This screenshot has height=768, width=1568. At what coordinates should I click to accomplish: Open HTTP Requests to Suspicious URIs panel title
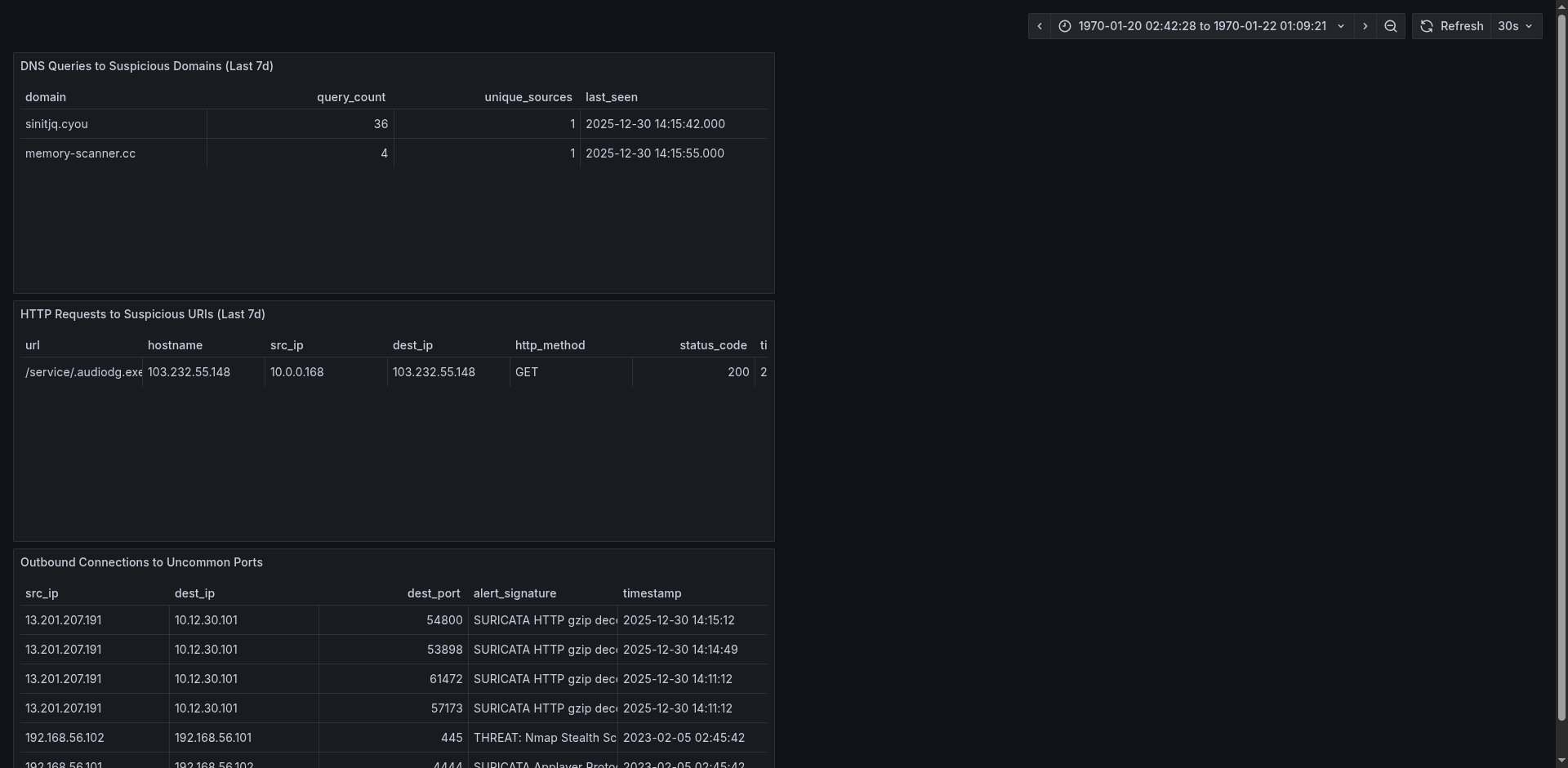(143, 314)
